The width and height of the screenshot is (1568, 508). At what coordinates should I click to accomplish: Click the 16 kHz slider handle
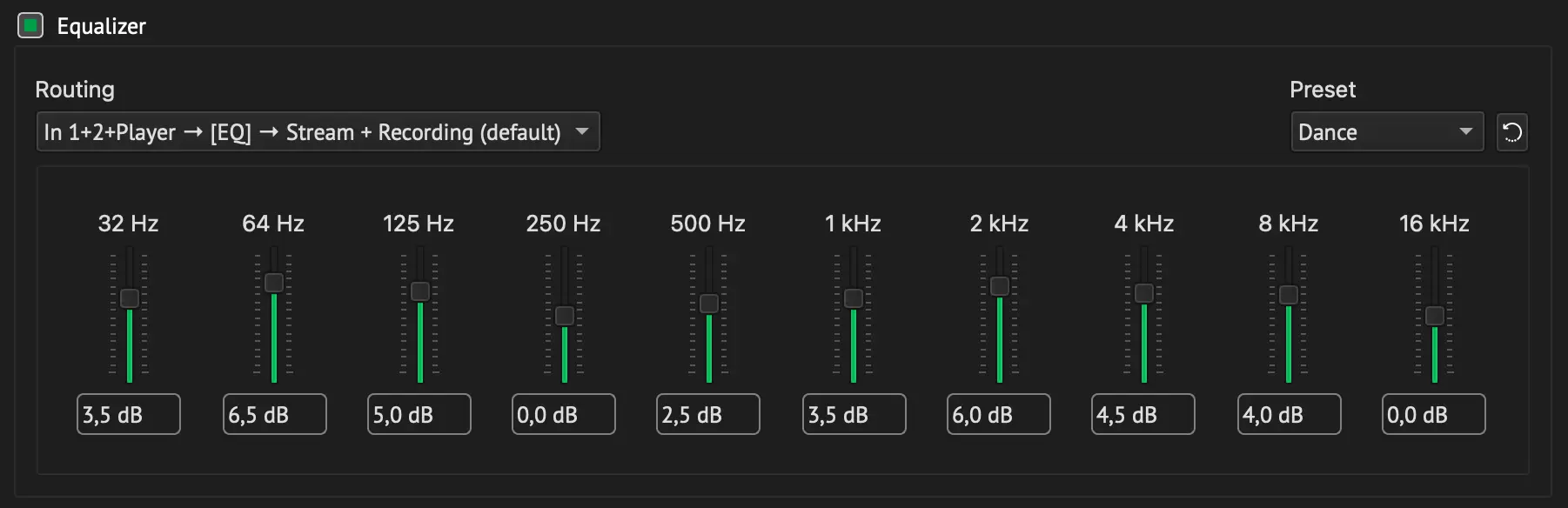(x=1435, y=316)
